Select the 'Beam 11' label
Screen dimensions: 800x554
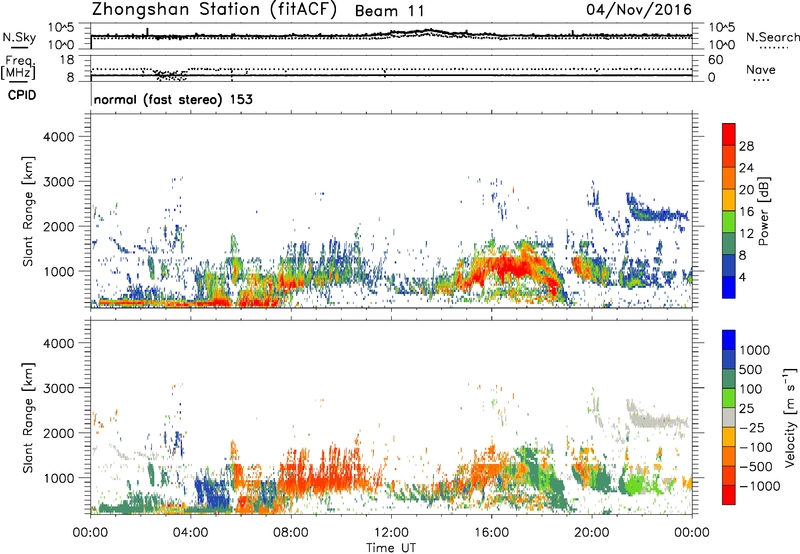click(389, 11)
